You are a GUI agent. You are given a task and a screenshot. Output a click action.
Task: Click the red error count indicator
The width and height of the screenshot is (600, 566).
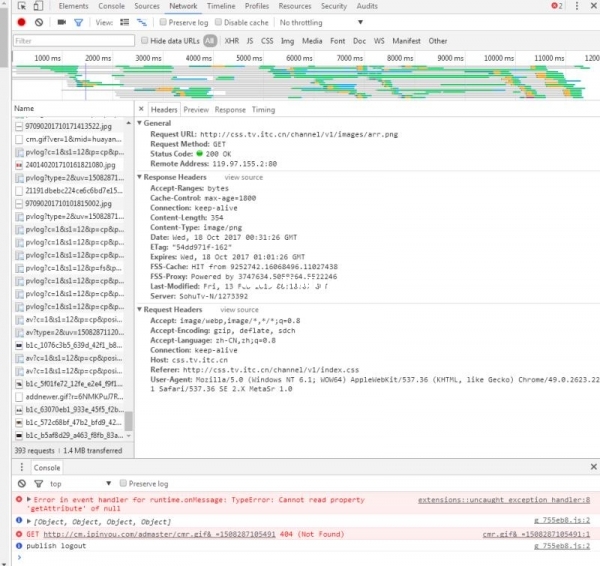coord(557,6)
